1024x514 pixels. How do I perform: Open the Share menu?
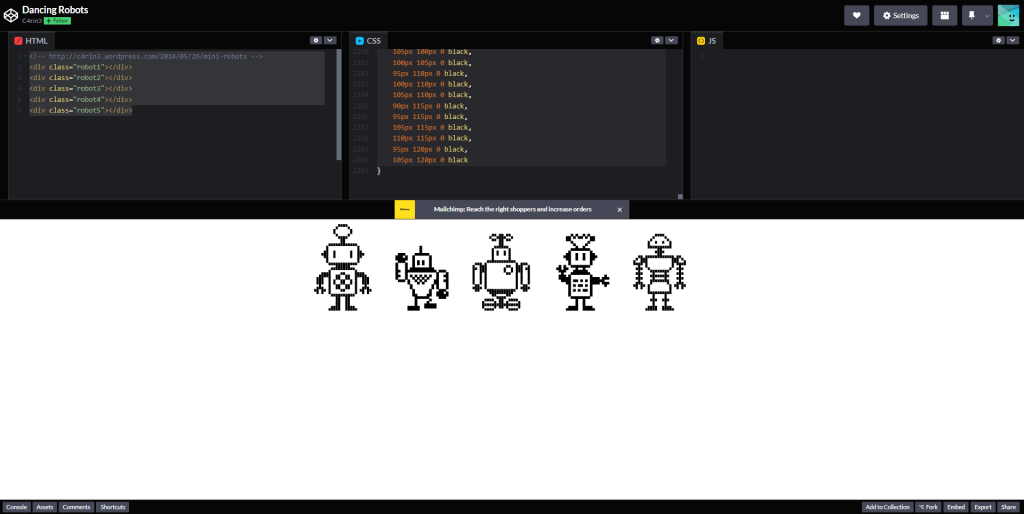tap(1009, 507)
